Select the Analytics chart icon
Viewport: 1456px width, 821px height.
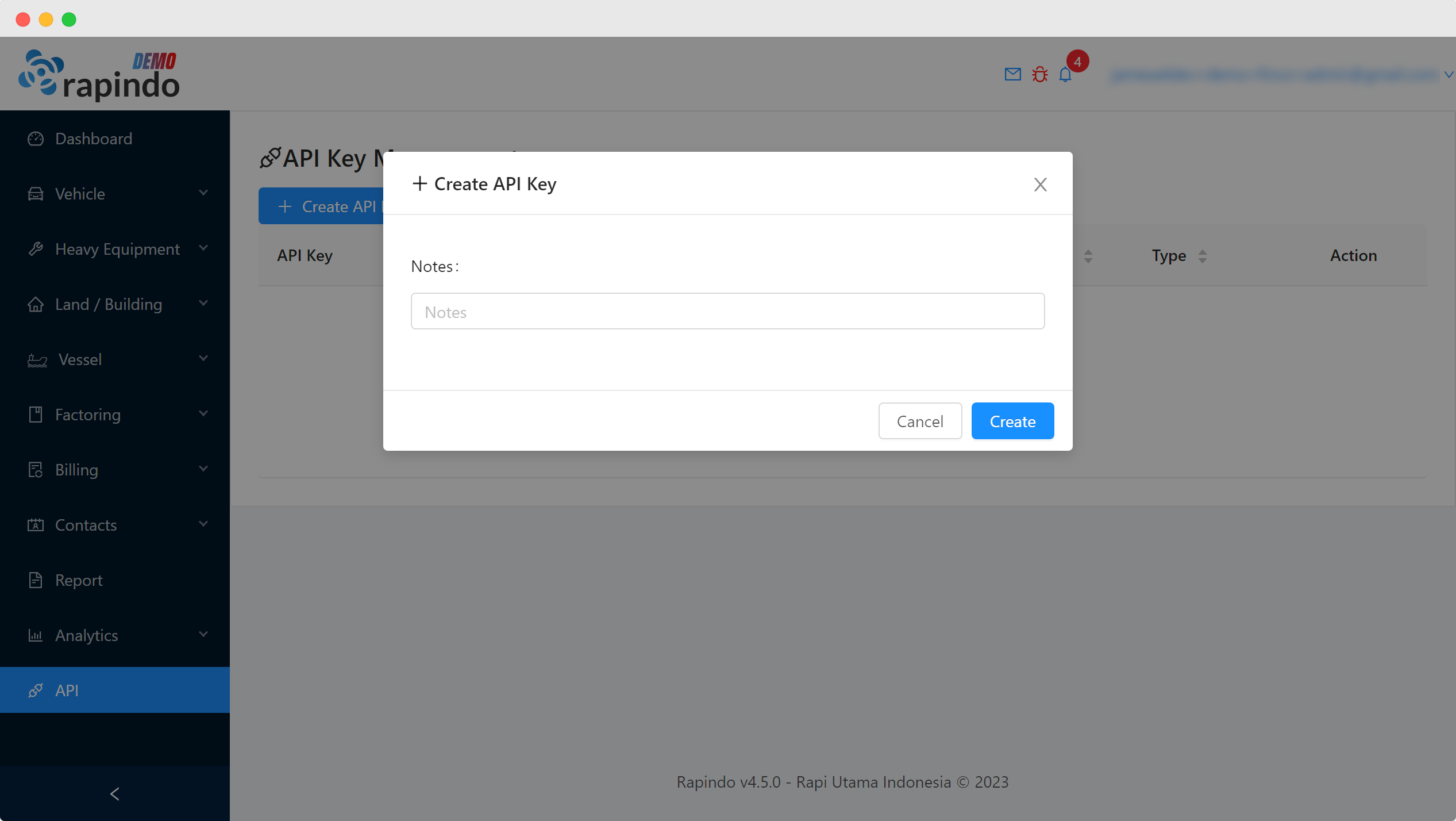click(36, 635)
